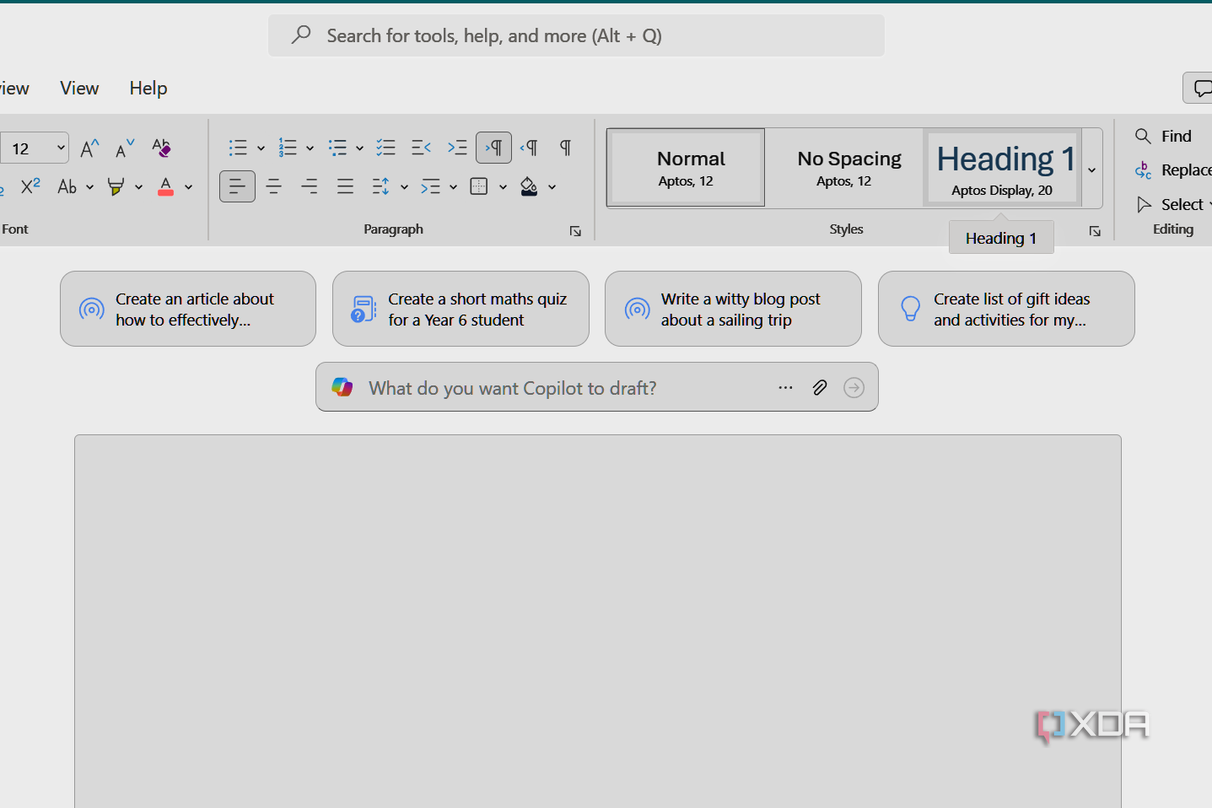
Task: Click the Copilot send arrow
Action: pyautogui.click(x=853, y=388)
